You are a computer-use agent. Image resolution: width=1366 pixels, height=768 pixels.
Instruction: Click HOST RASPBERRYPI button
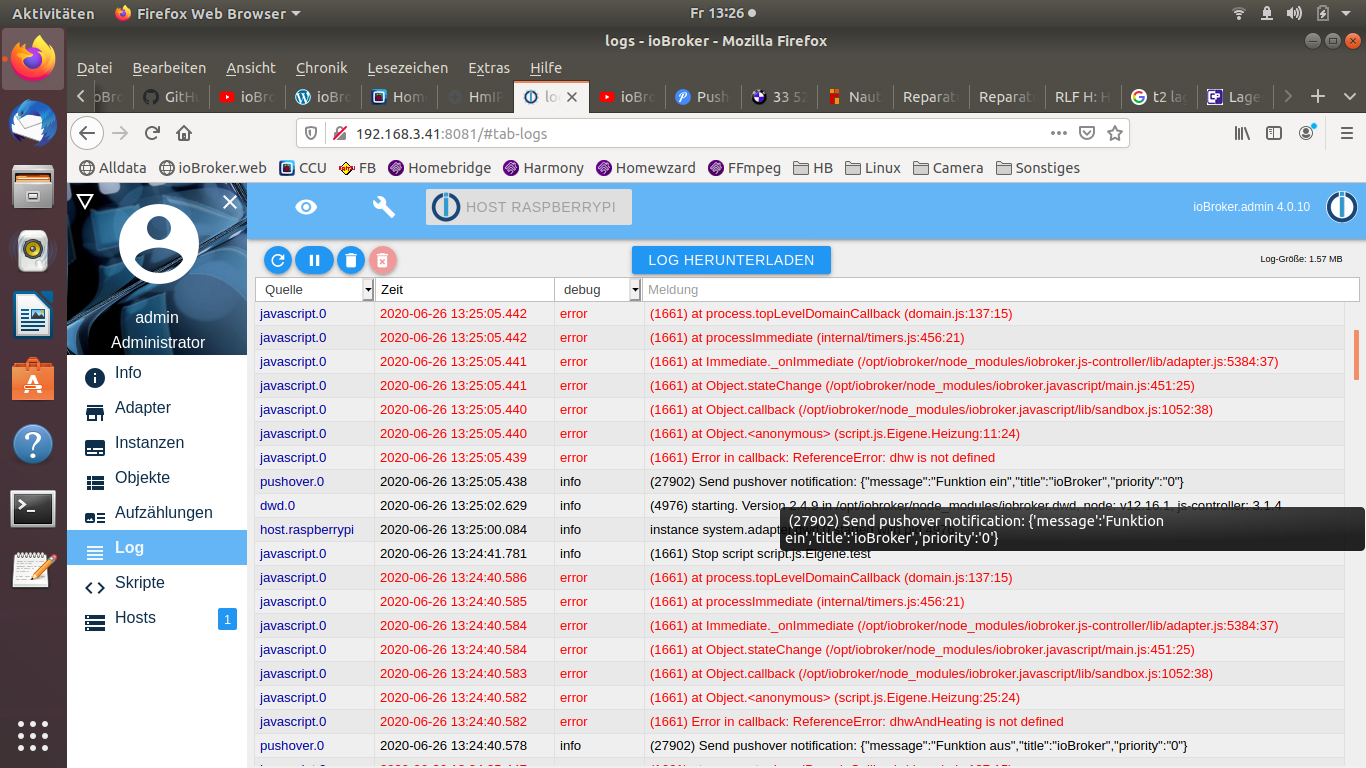529,207
